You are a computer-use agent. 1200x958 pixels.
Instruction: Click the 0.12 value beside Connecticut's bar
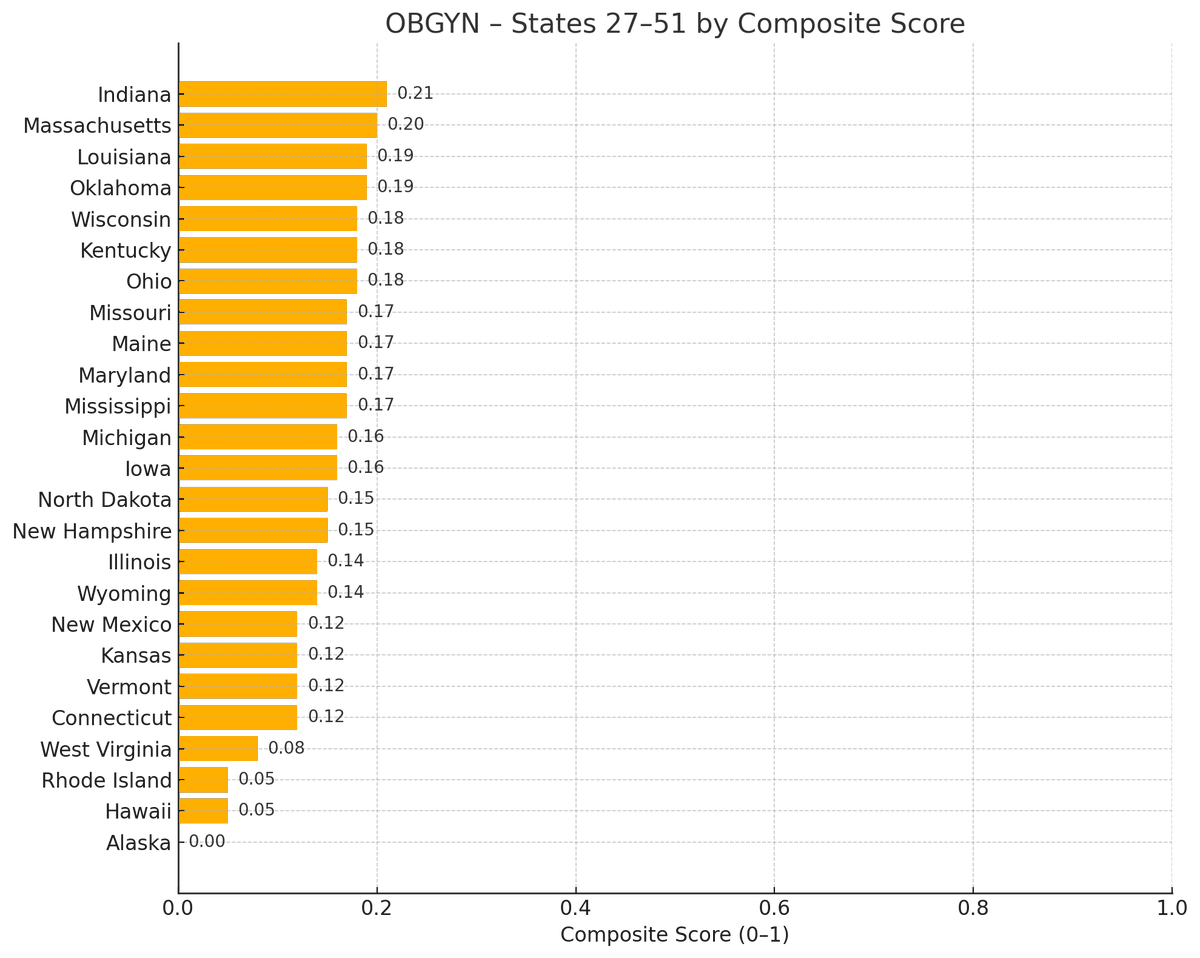point(326,717)
